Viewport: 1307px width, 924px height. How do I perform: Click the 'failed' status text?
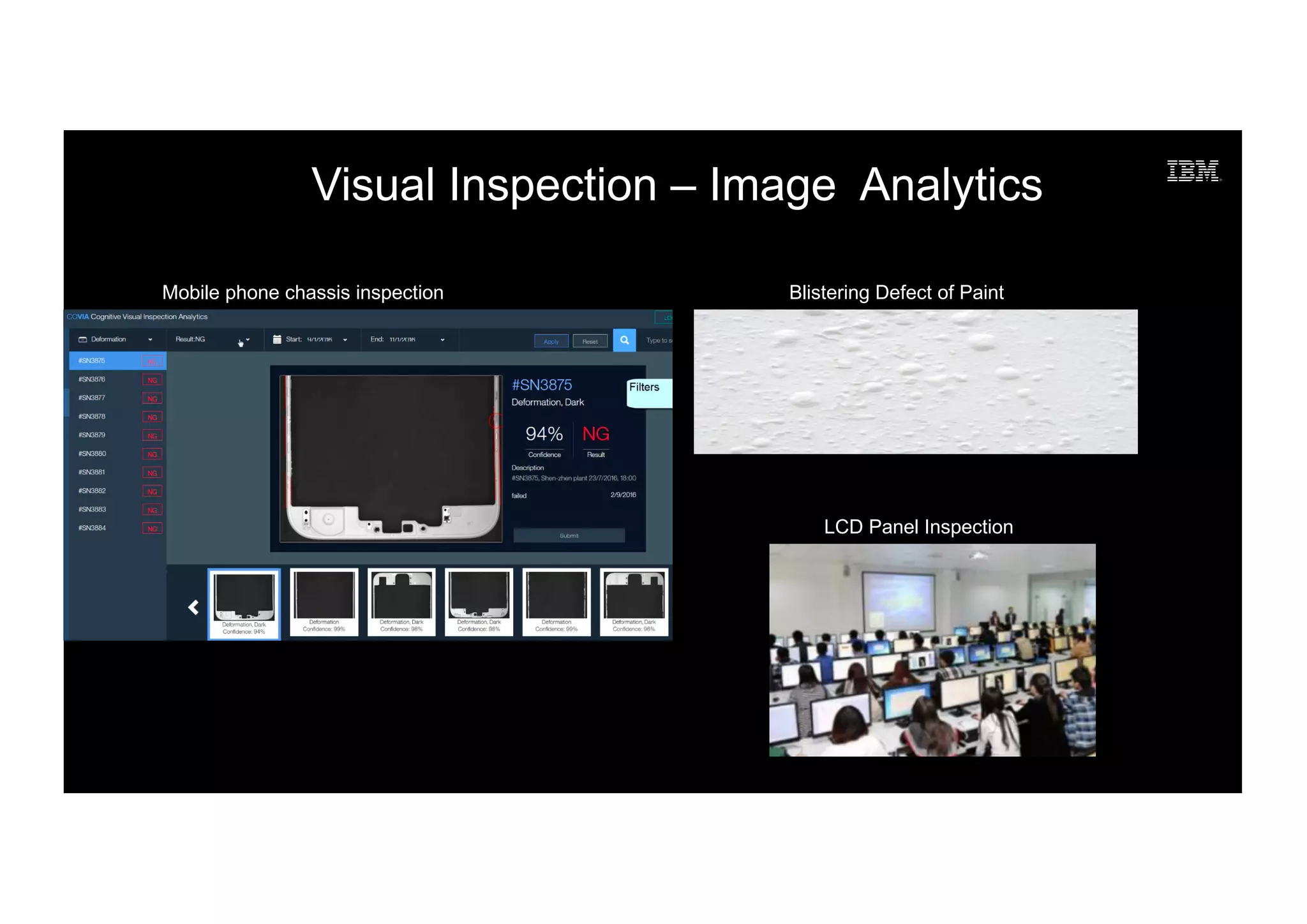tap(519, 496)
